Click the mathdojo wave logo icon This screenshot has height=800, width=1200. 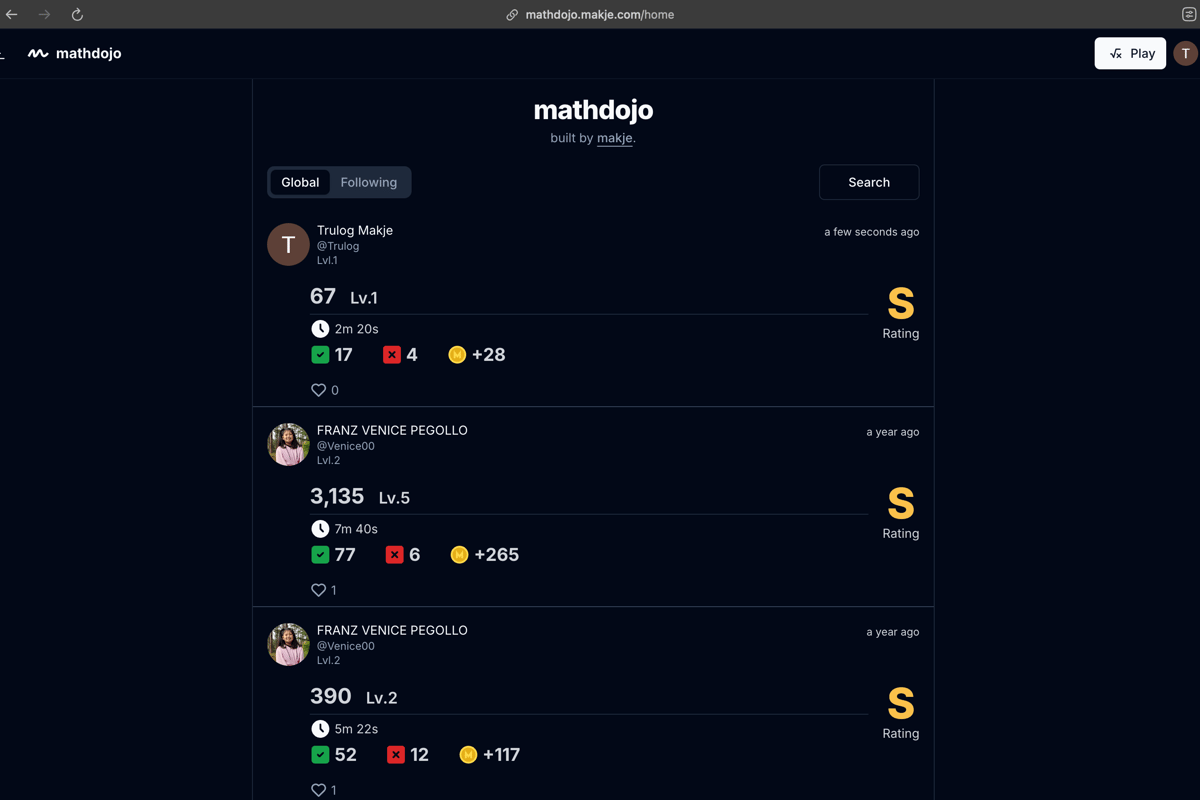[x=38, y=54]
